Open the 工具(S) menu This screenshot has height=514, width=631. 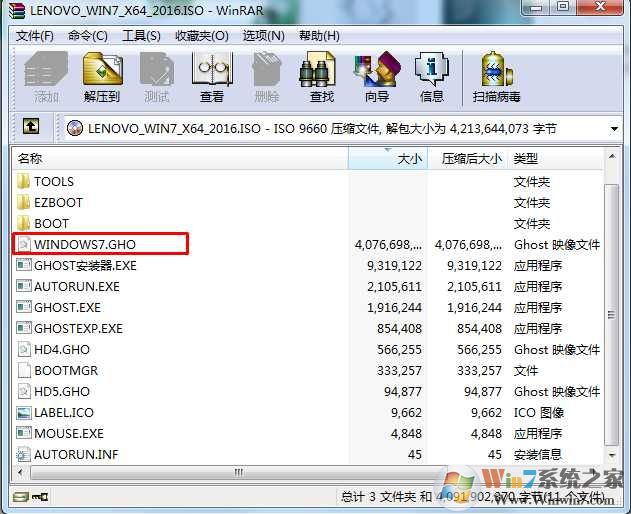[x=141, y=36]
